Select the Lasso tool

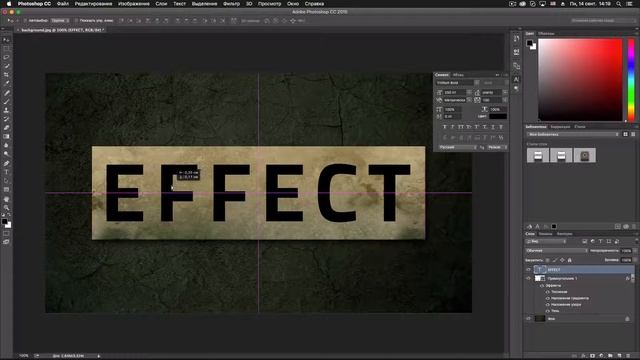point(6,57)
